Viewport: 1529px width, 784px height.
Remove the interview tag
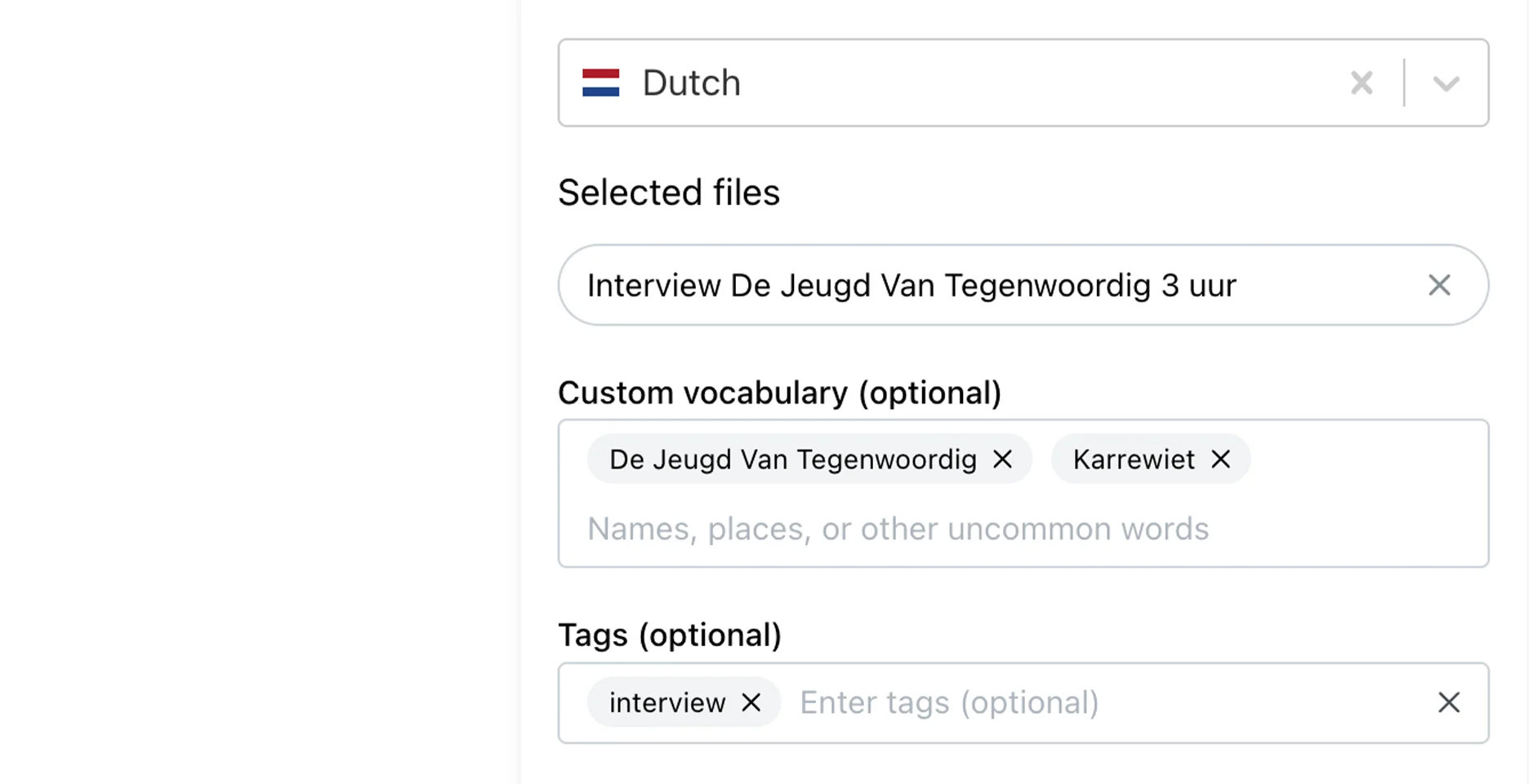(751, 702)
